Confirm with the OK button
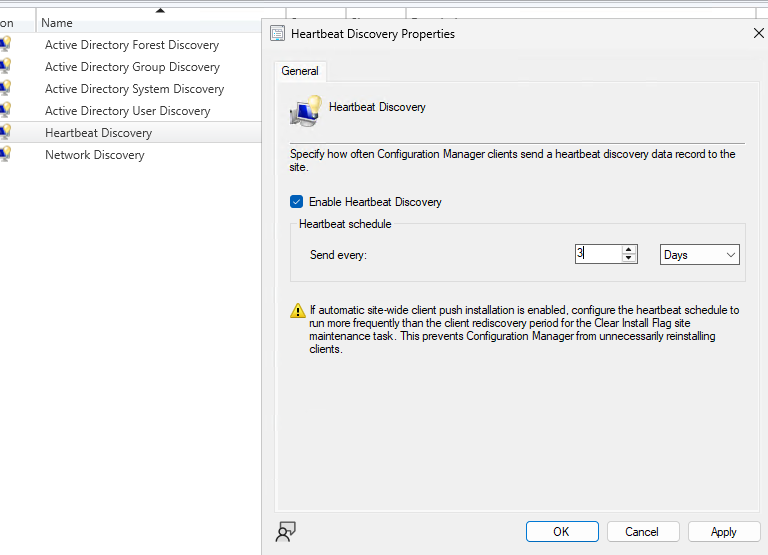The image size is (768, 555). (562, 531)
